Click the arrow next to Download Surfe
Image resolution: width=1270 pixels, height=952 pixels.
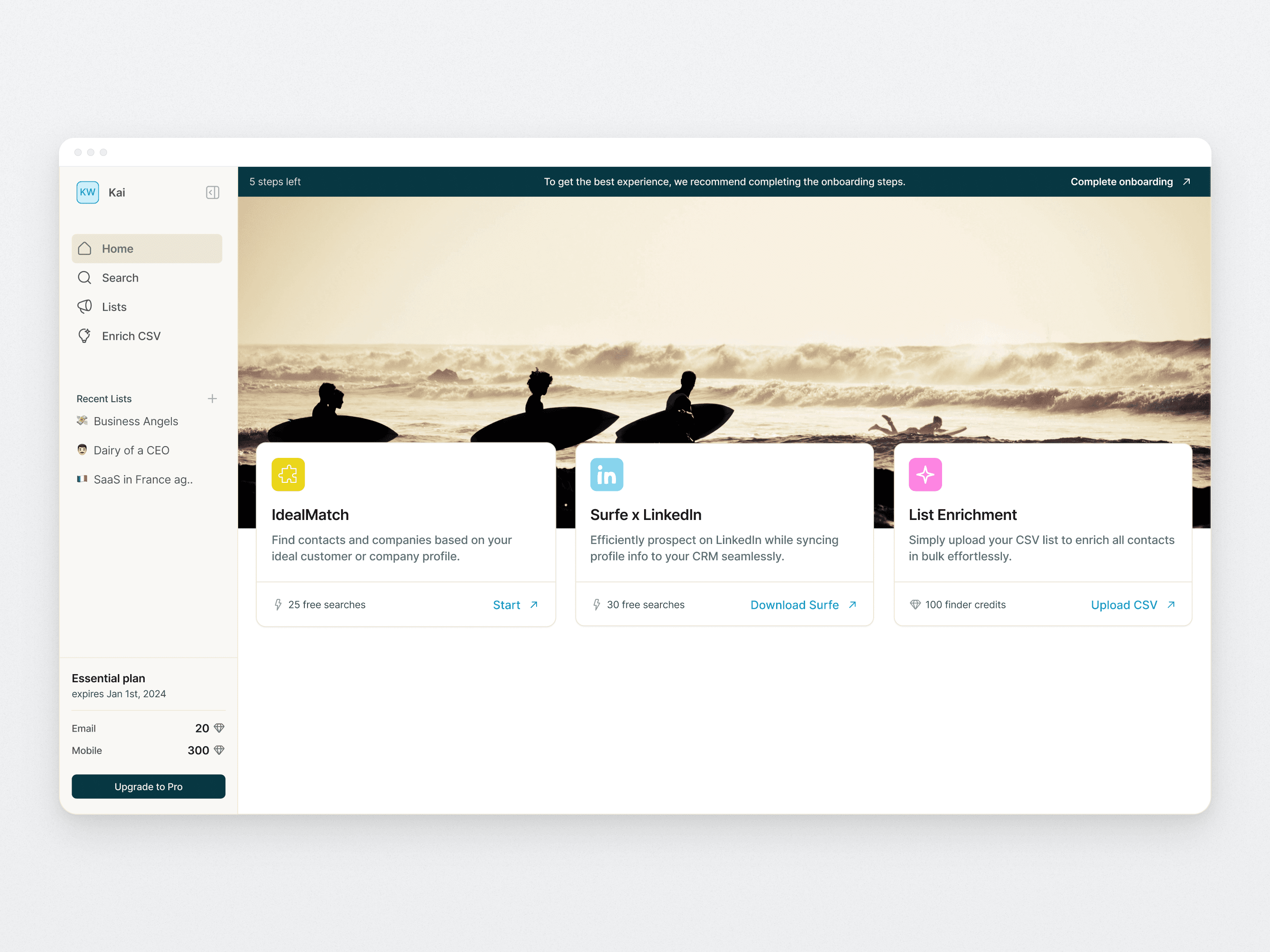(852, 605)
